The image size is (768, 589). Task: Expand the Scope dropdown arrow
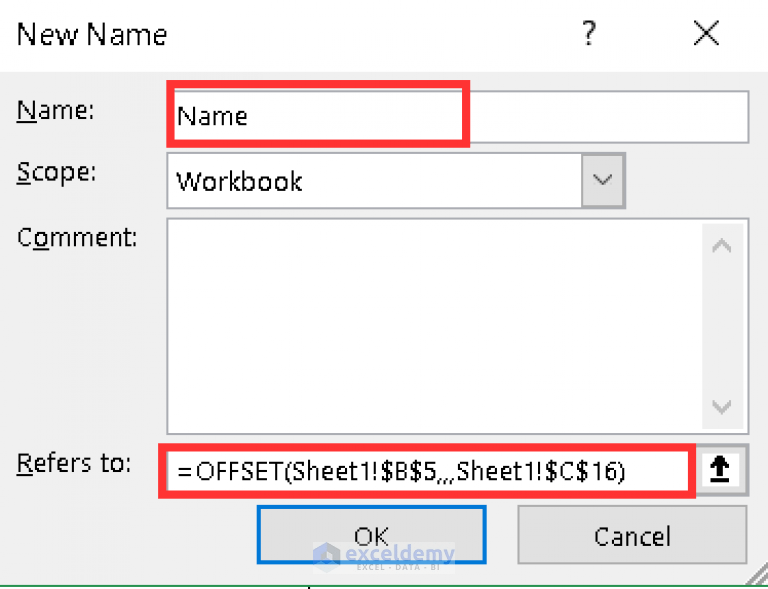coord(602,181)
